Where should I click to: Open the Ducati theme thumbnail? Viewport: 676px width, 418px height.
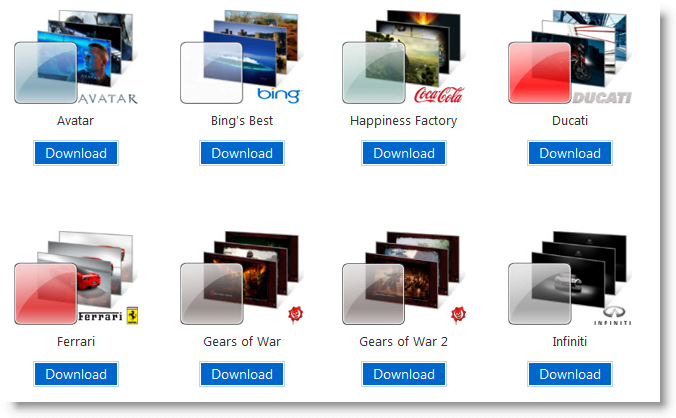click(570, 57)
